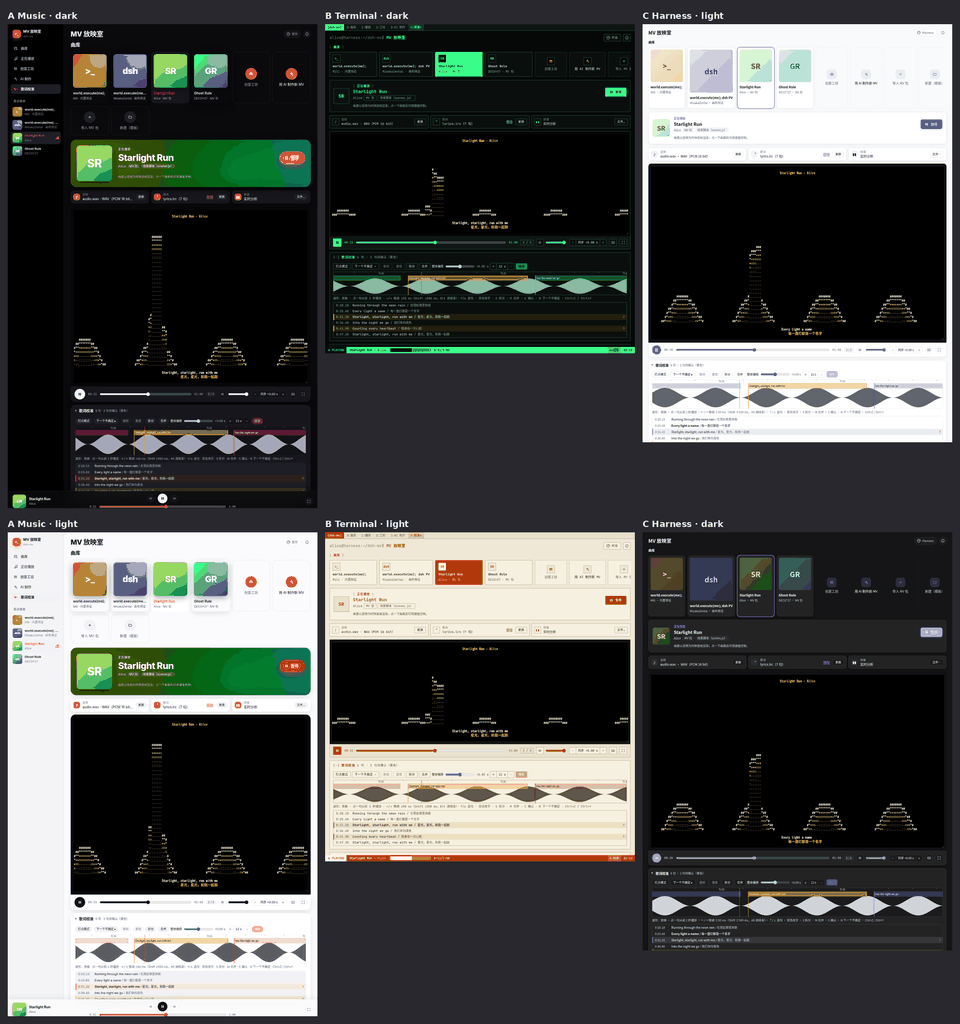Switch to [dsh-mv] tab in B Terminal dark

[x=334, y=27]
